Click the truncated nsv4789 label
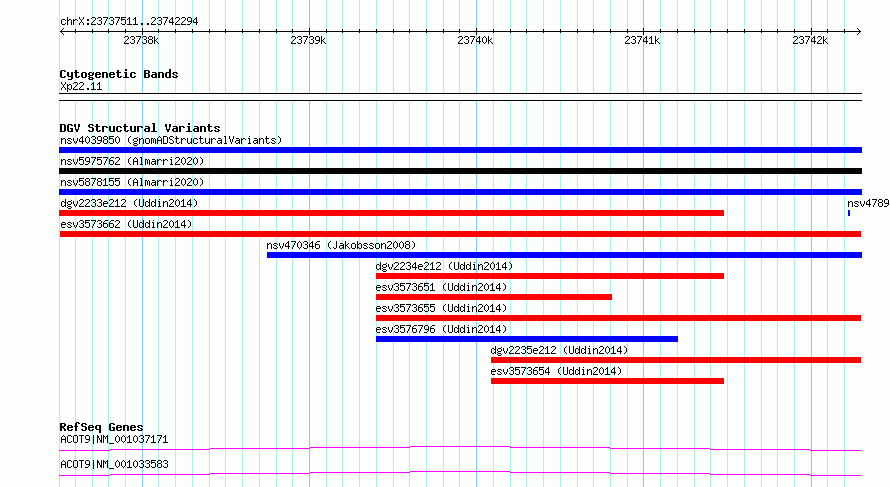 [868, 203]
